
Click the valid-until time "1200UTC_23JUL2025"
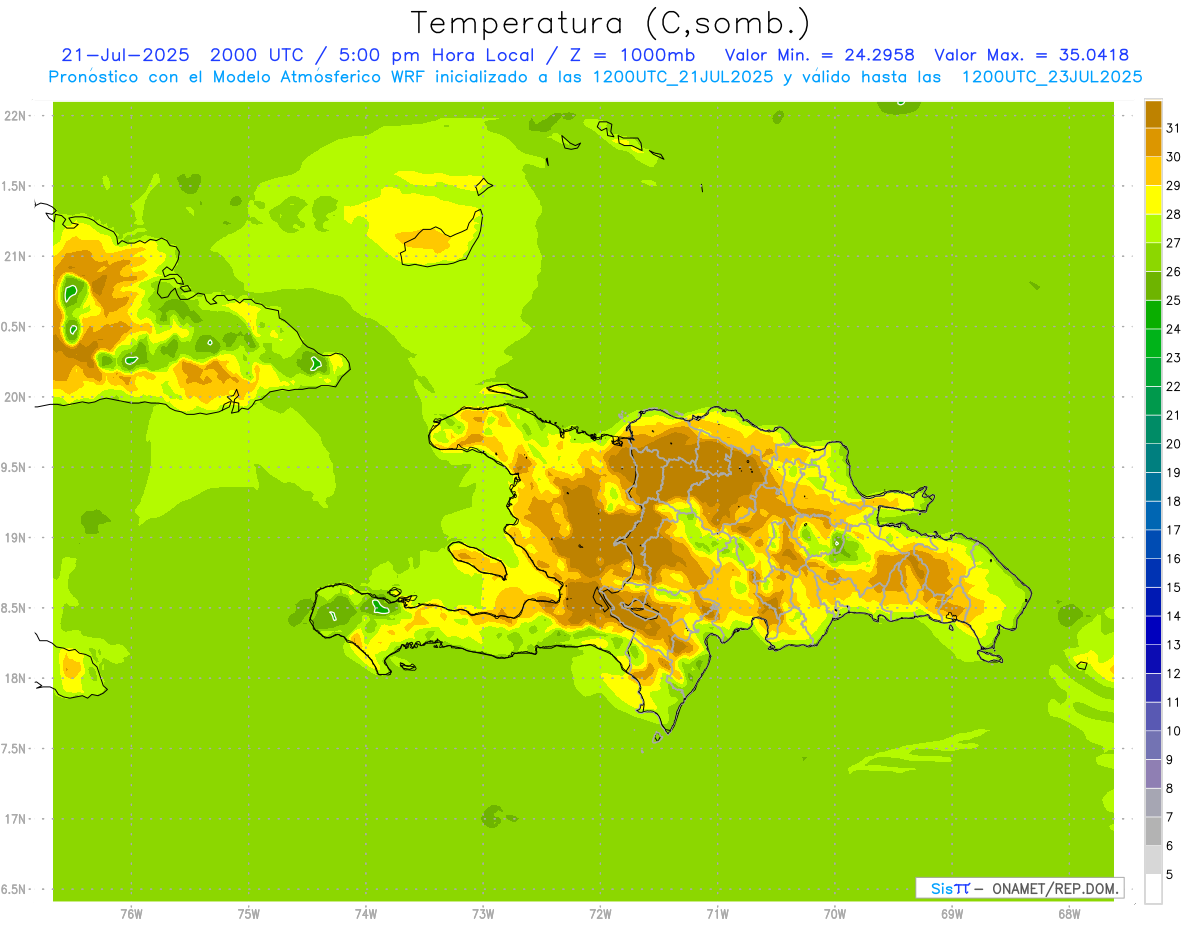pyautogui.click(x=1051, y=77)
